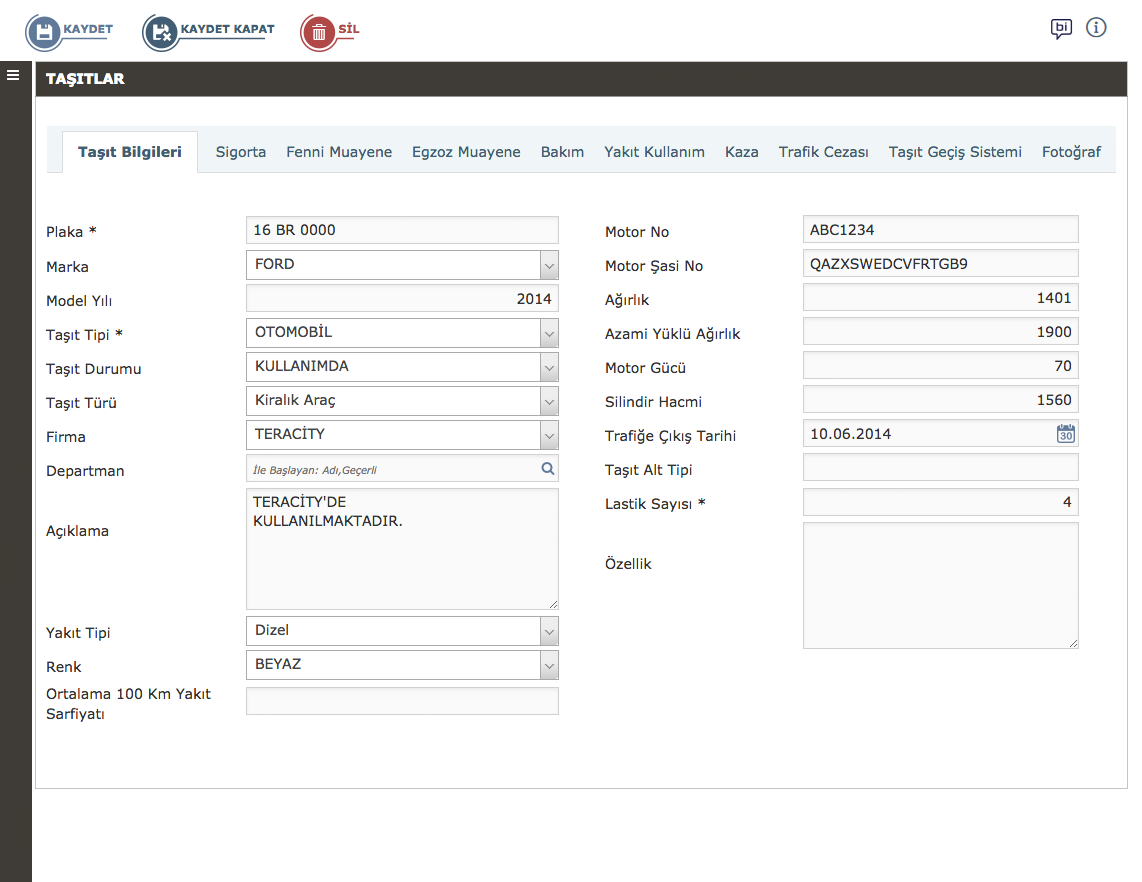Click the info circle icon
The image size is (1142, 882).
(x=1096, y=27)
